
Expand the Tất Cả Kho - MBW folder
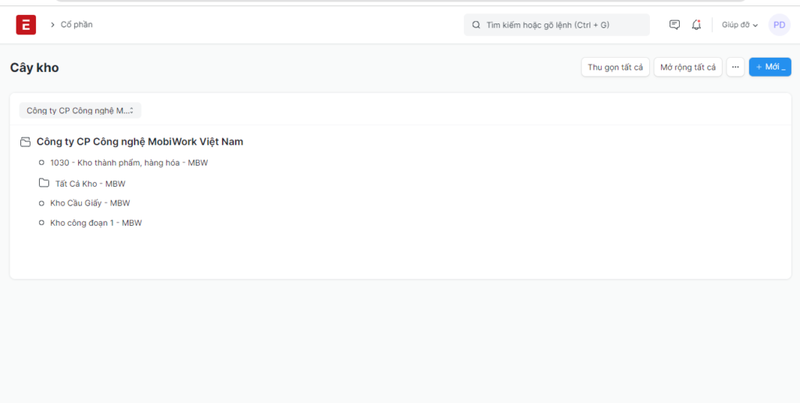point(90,184)
